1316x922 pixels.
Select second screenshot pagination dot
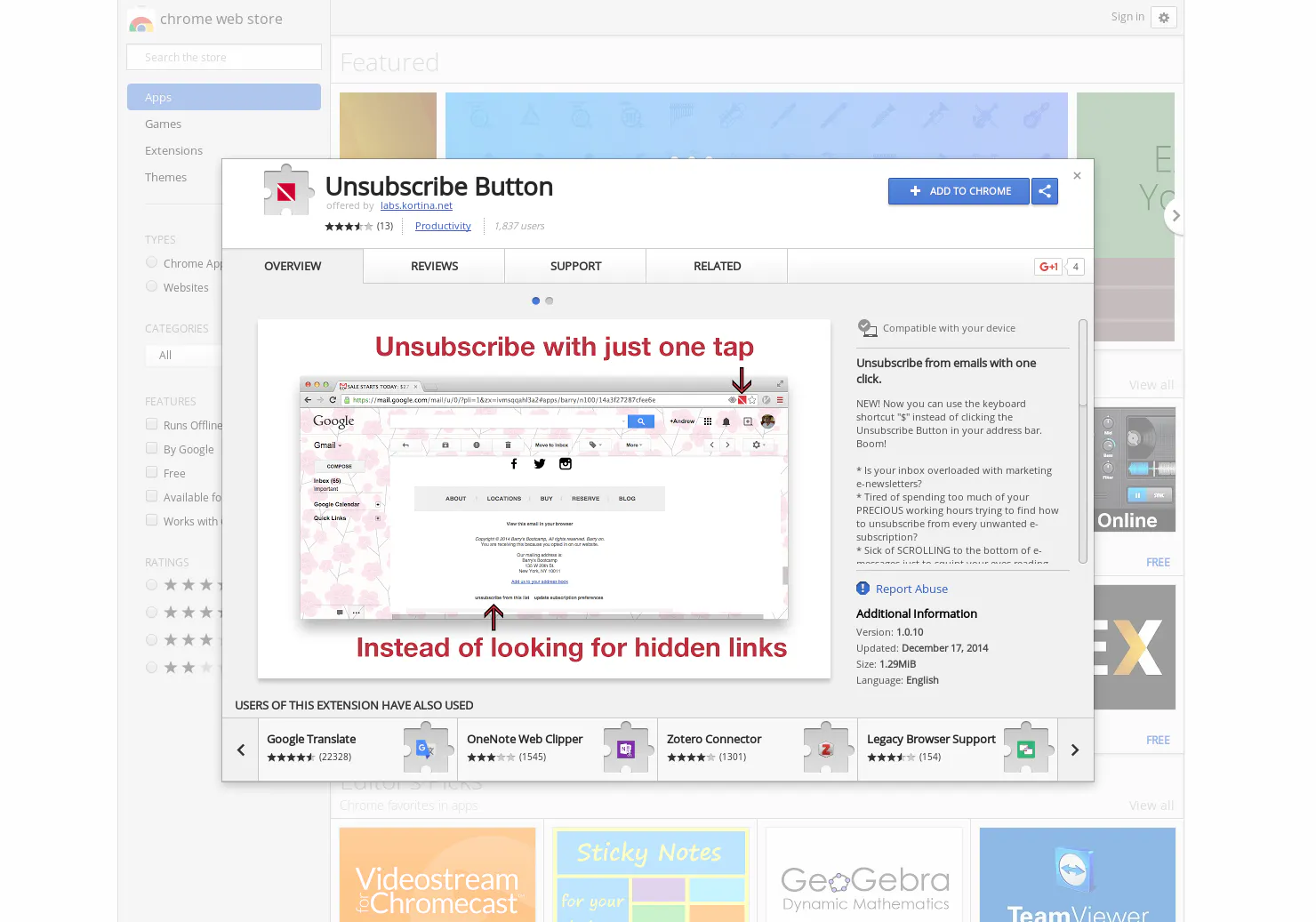(550, 301)
